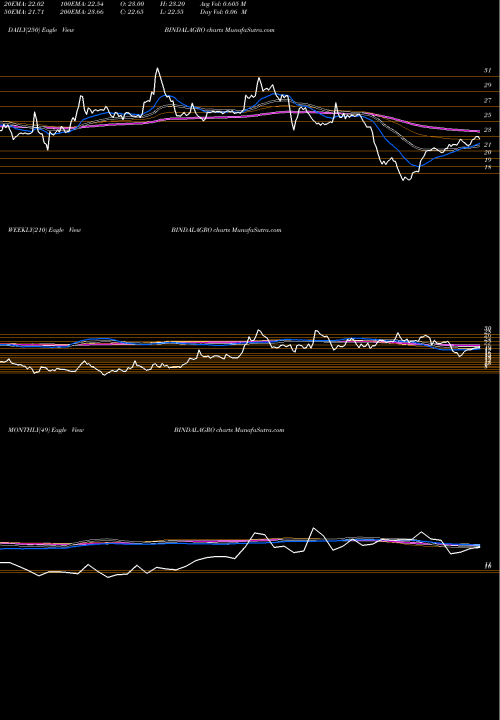Click the 23 price axis label on daily chart
Image resolution: width=500 pixels, height=720 pixels.
(x=487, y=129)
